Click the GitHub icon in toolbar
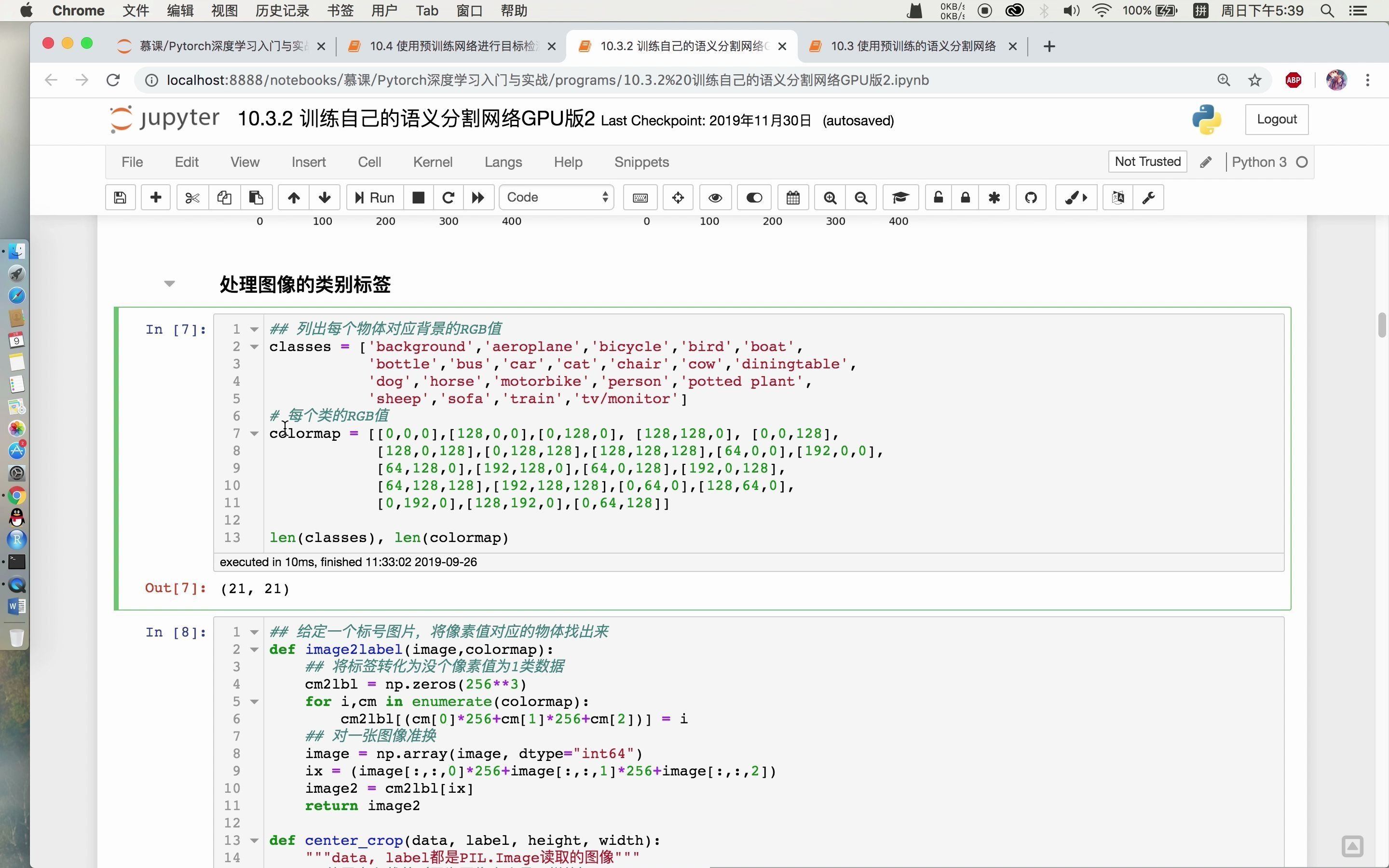The image size is (1389, 868). click(1031, 198)
